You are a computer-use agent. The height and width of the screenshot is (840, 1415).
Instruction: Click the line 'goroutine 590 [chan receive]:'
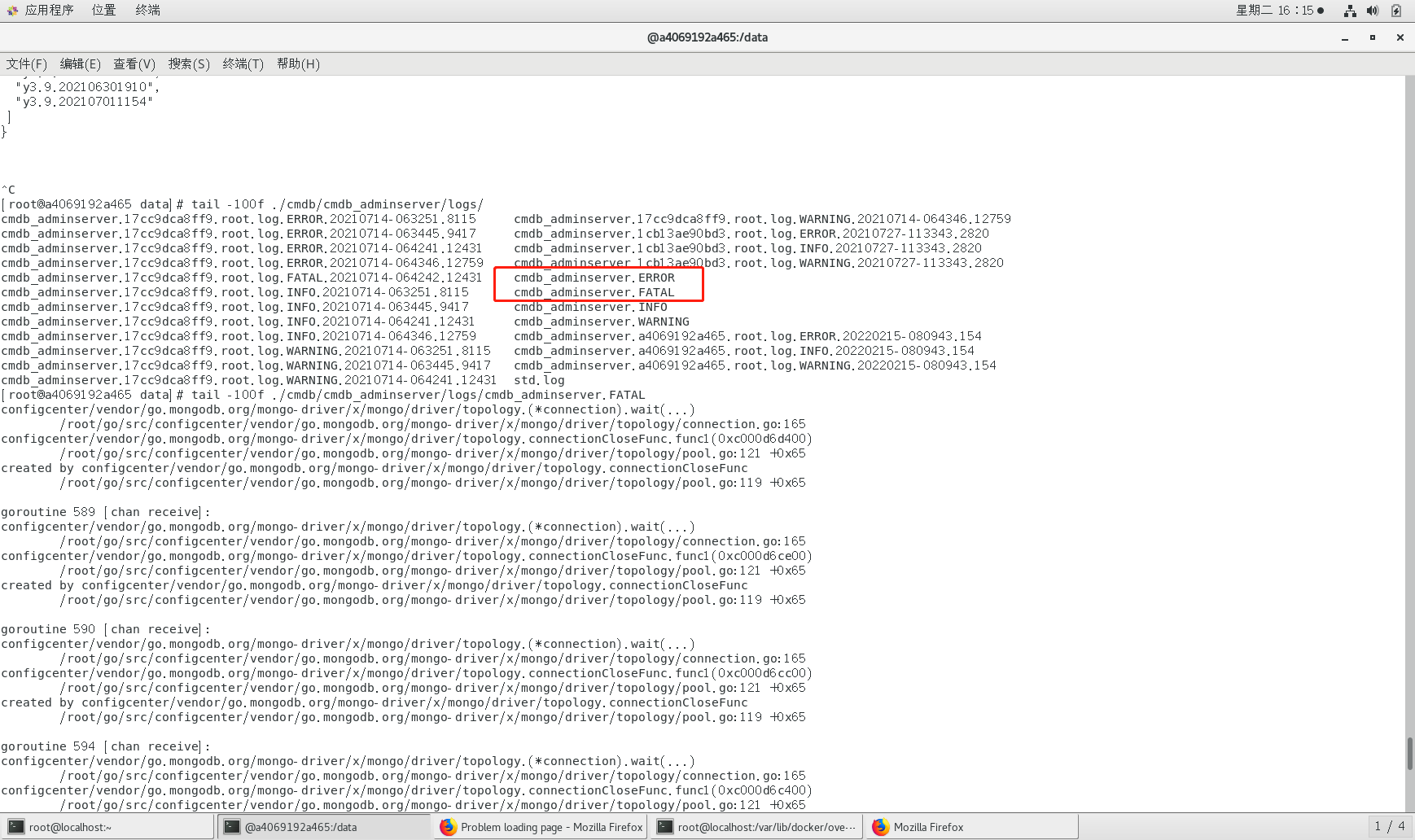point(106,629)
